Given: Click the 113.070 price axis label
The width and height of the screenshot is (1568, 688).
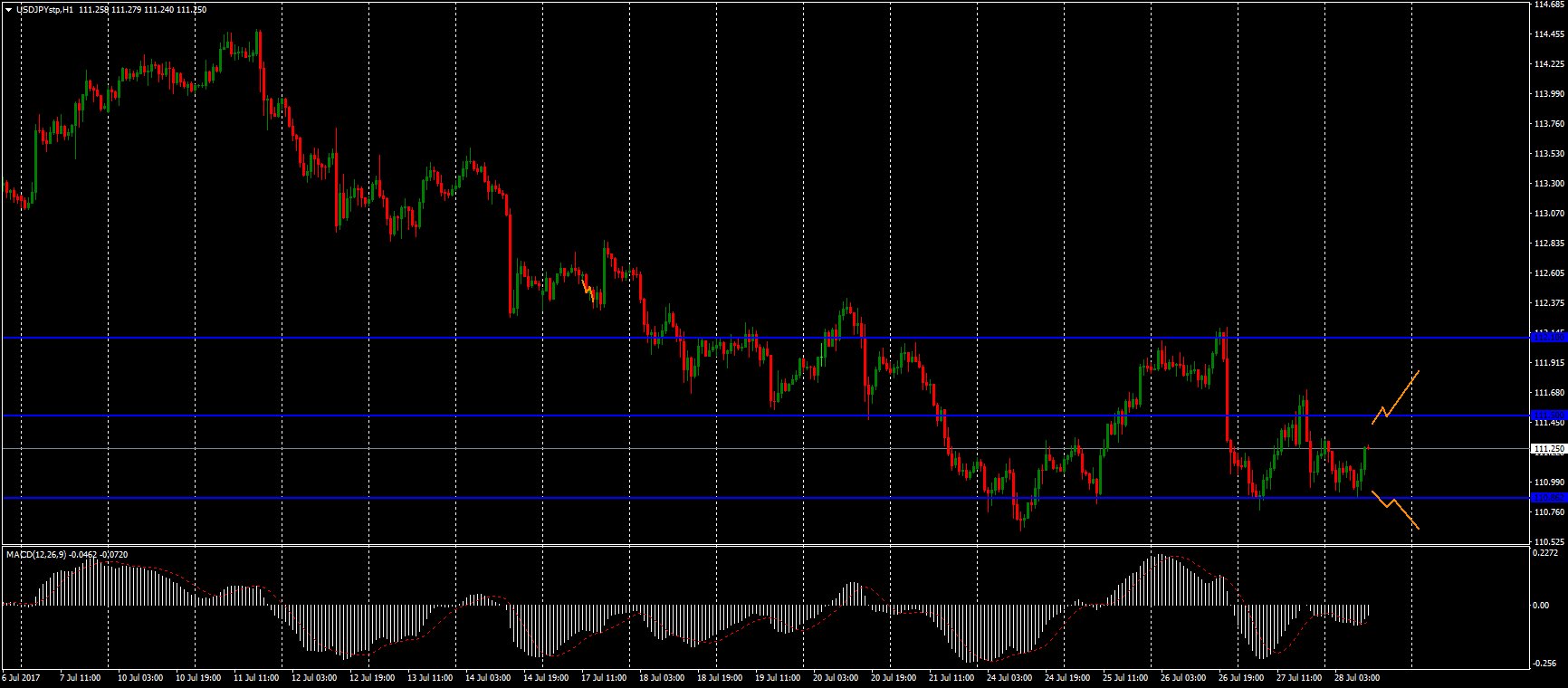Looking at the screenshot, I should (x=1549, y=214).
